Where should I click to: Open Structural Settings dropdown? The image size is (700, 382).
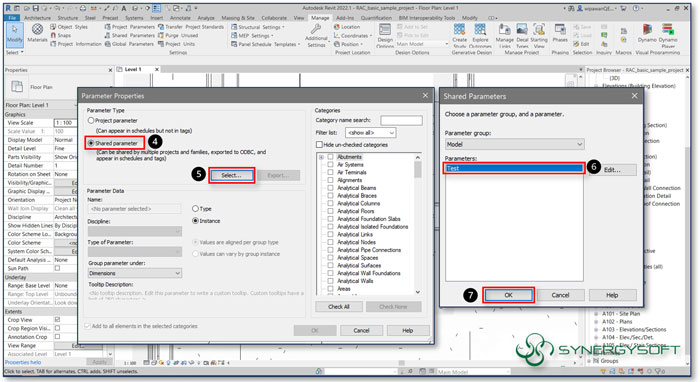[x=258, y=27]
